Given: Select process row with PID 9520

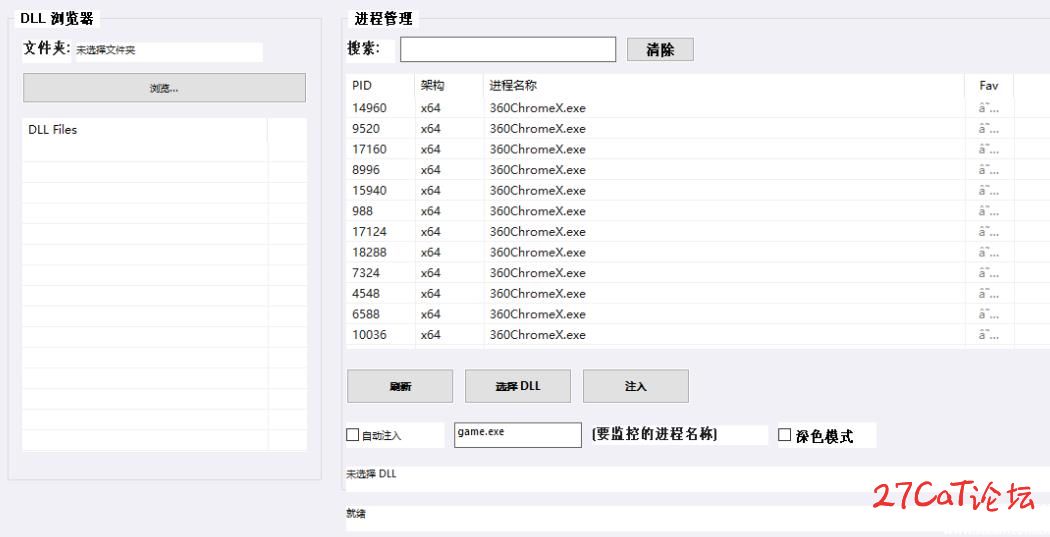Looking at the screenshot, I should (698, 129).
